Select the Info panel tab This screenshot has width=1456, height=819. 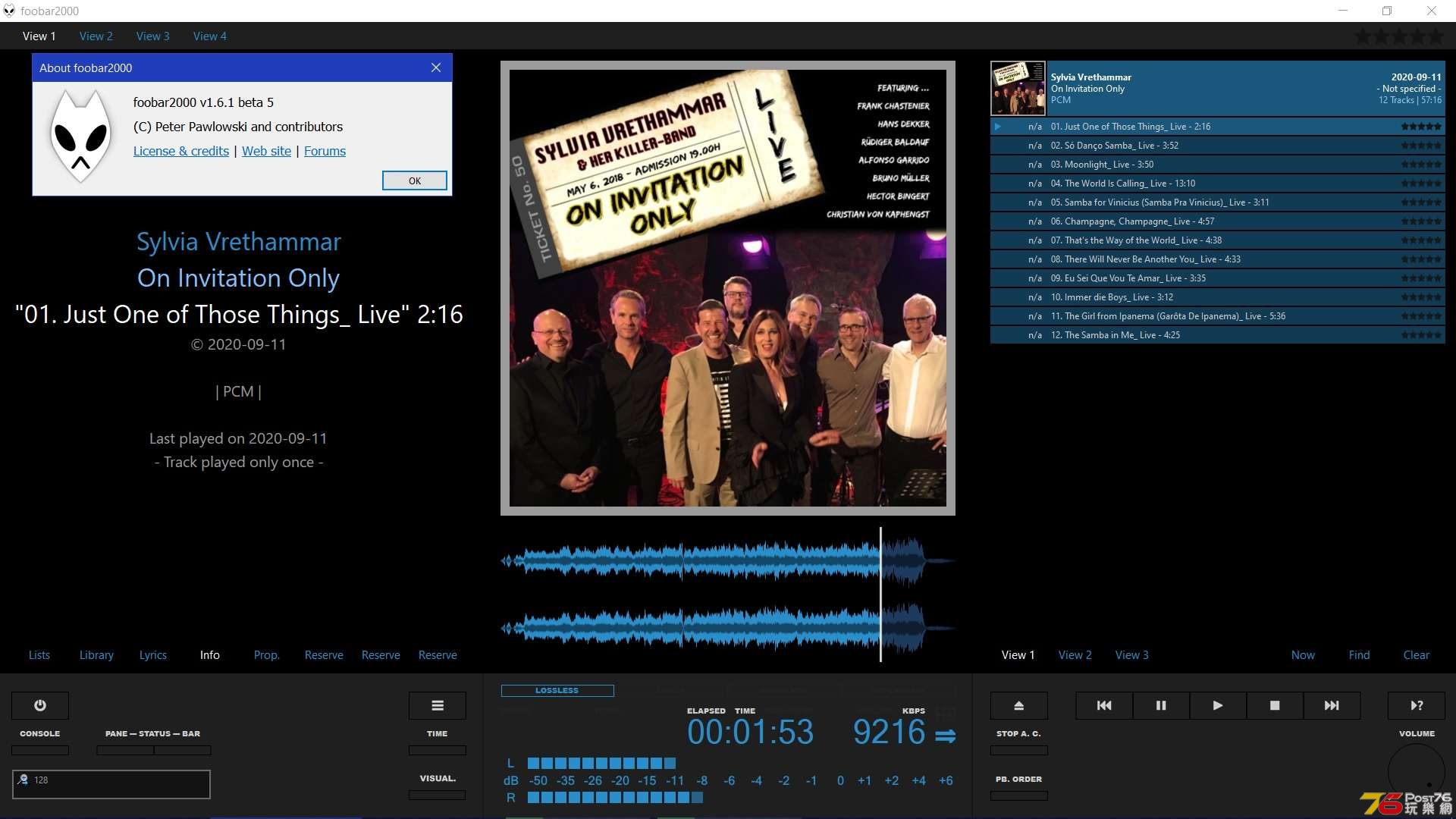click(210, 655)
